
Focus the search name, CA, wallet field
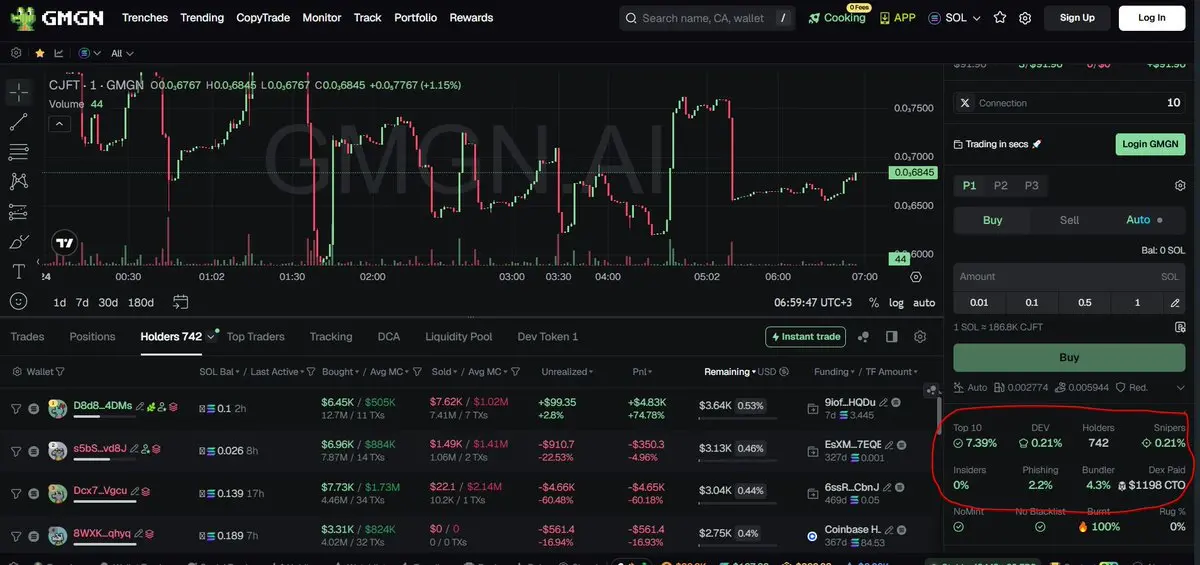point(707,18)
